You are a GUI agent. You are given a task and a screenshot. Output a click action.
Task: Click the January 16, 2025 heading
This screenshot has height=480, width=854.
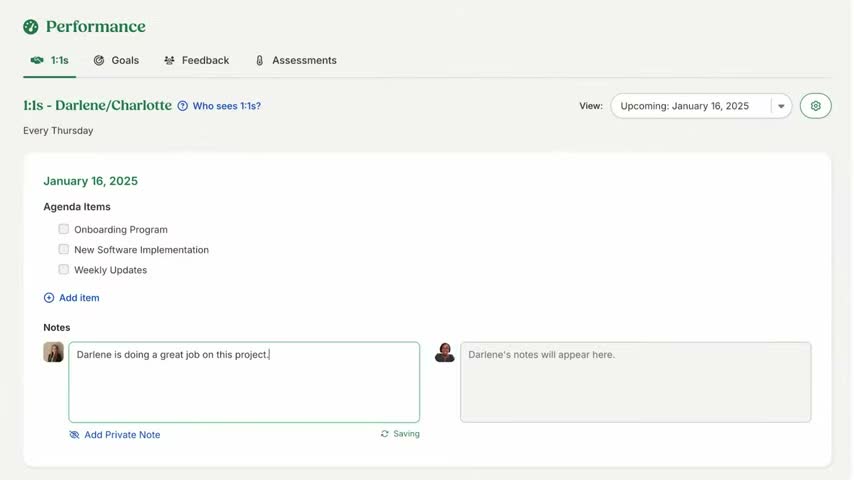point(90,181)
